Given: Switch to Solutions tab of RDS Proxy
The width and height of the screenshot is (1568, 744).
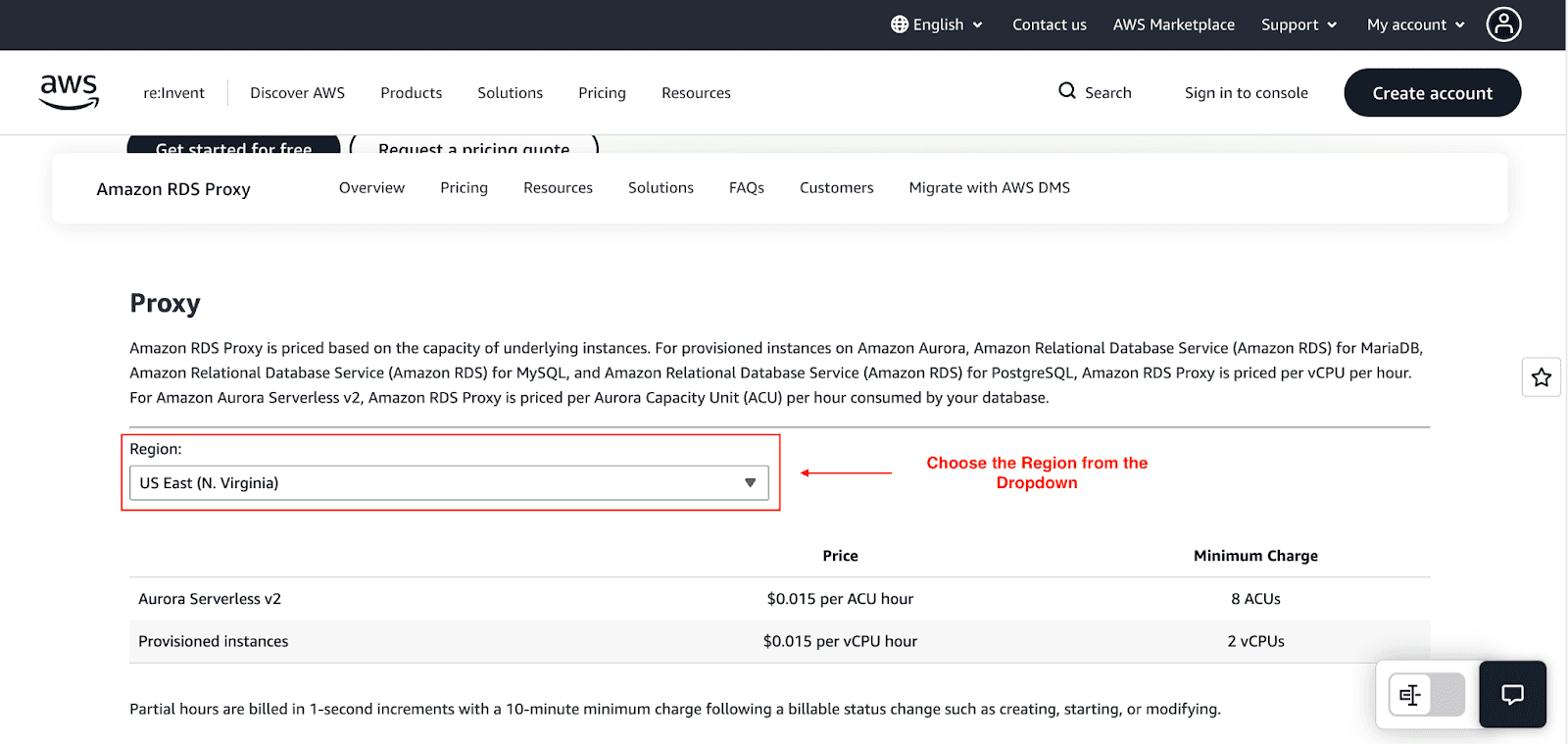Looking at the screenshot, I should pyautogui.click(x=661, y=188).
